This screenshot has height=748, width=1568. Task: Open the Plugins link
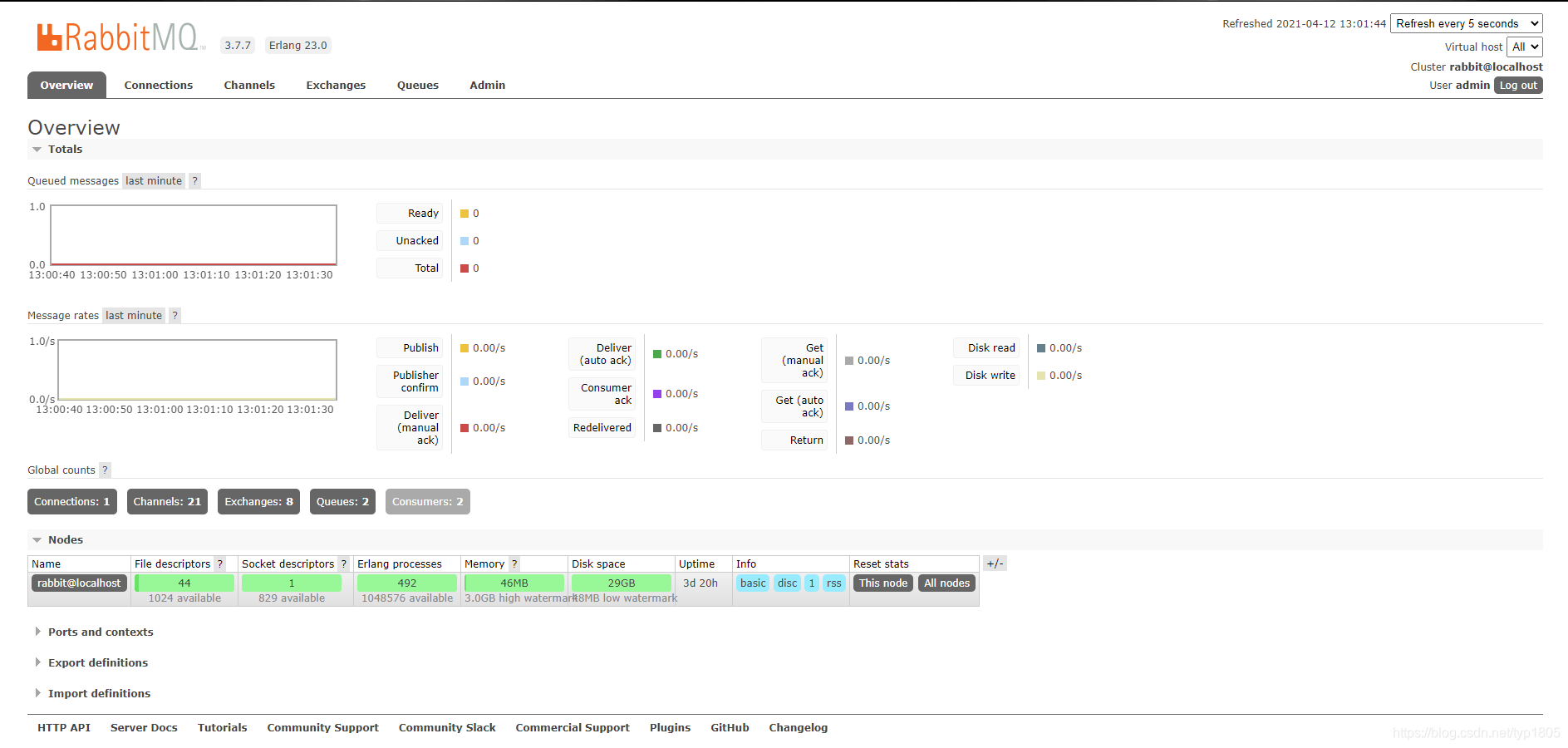[x=670, y=728]
